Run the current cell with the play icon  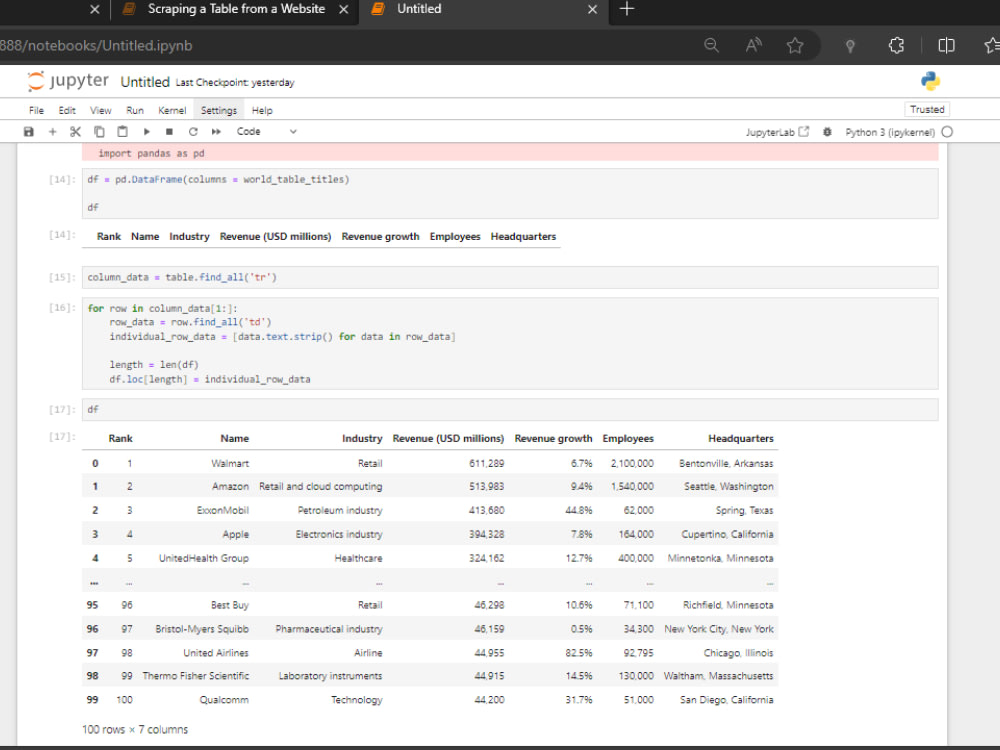click(x=146, y=131)
